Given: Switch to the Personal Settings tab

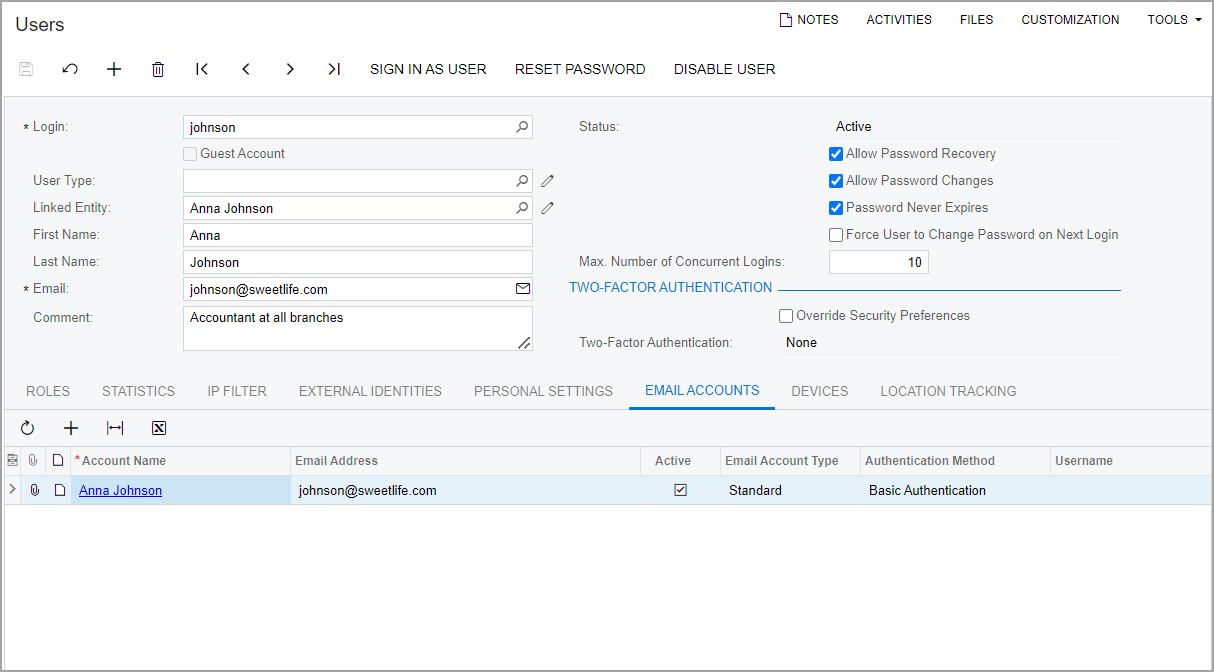Looking at the screenshot, I should point(543,391).
